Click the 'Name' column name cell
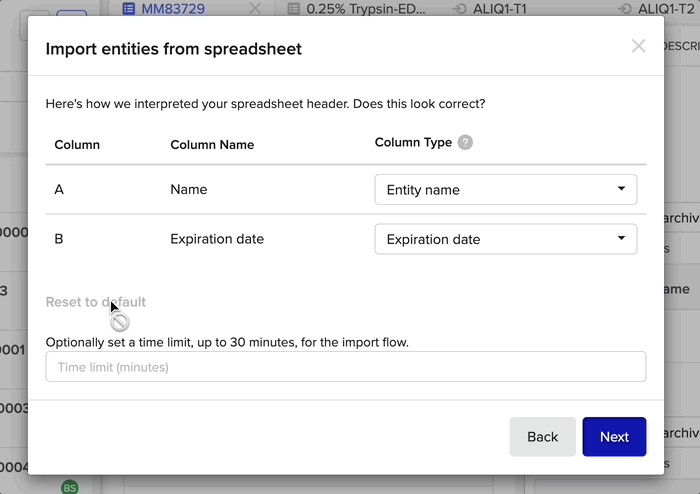This screenshot has width=700, height=494. [188, 189]
